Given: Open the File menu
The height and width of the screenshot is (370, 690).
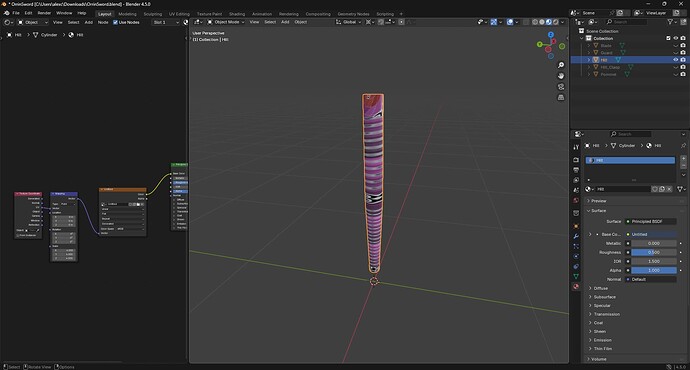Looking at the screenshot, I should [x=16, y=13].
